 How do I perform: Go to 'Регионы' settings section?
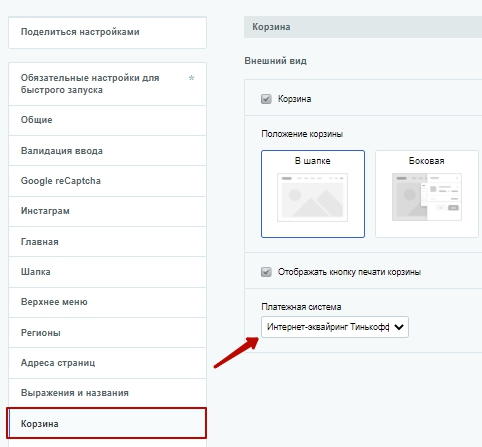tap(107, 333)
